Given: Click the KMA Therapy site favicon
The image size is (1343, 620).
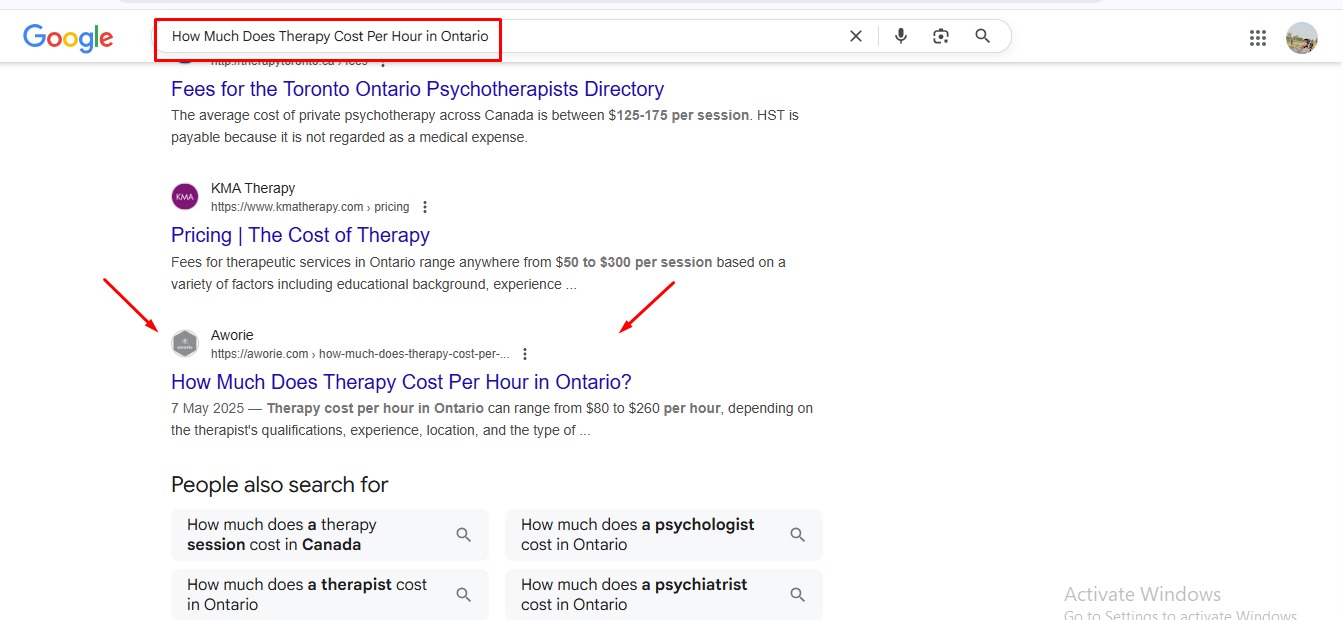Looking at the screenshot, I should pos(185,197).
